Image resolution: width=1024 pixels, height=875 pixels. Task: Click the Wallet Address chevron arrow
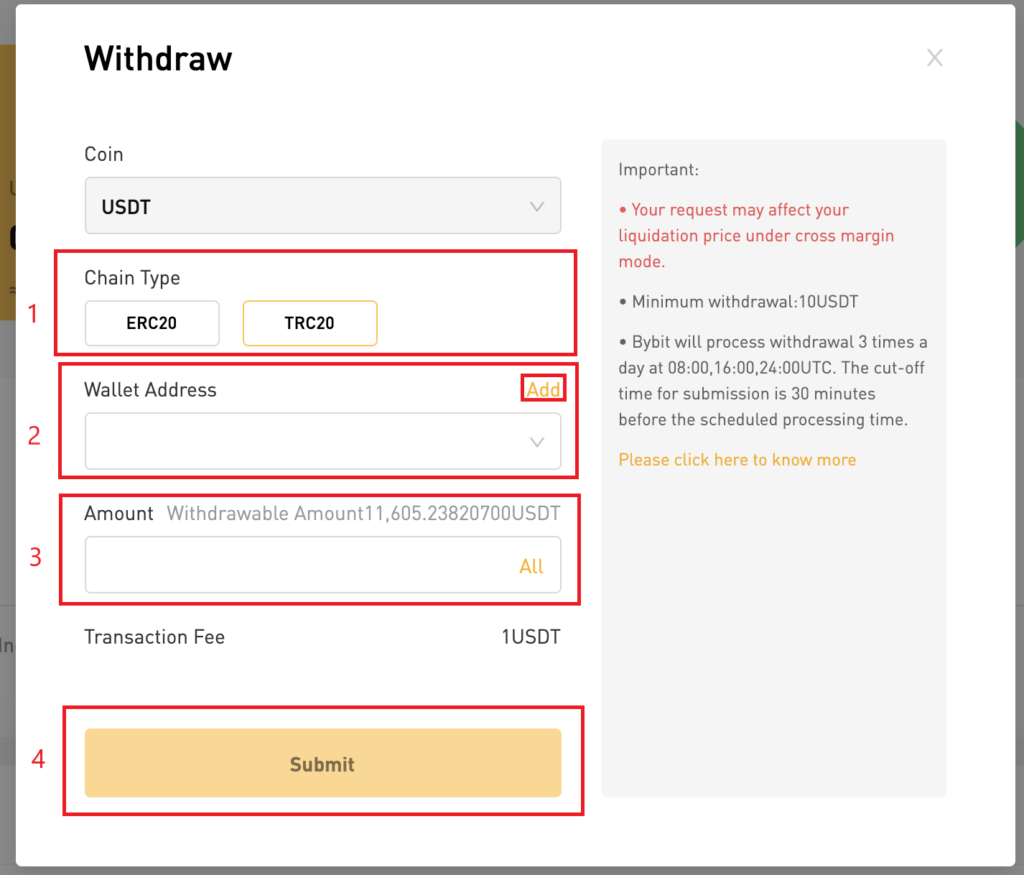click(537, 442)
